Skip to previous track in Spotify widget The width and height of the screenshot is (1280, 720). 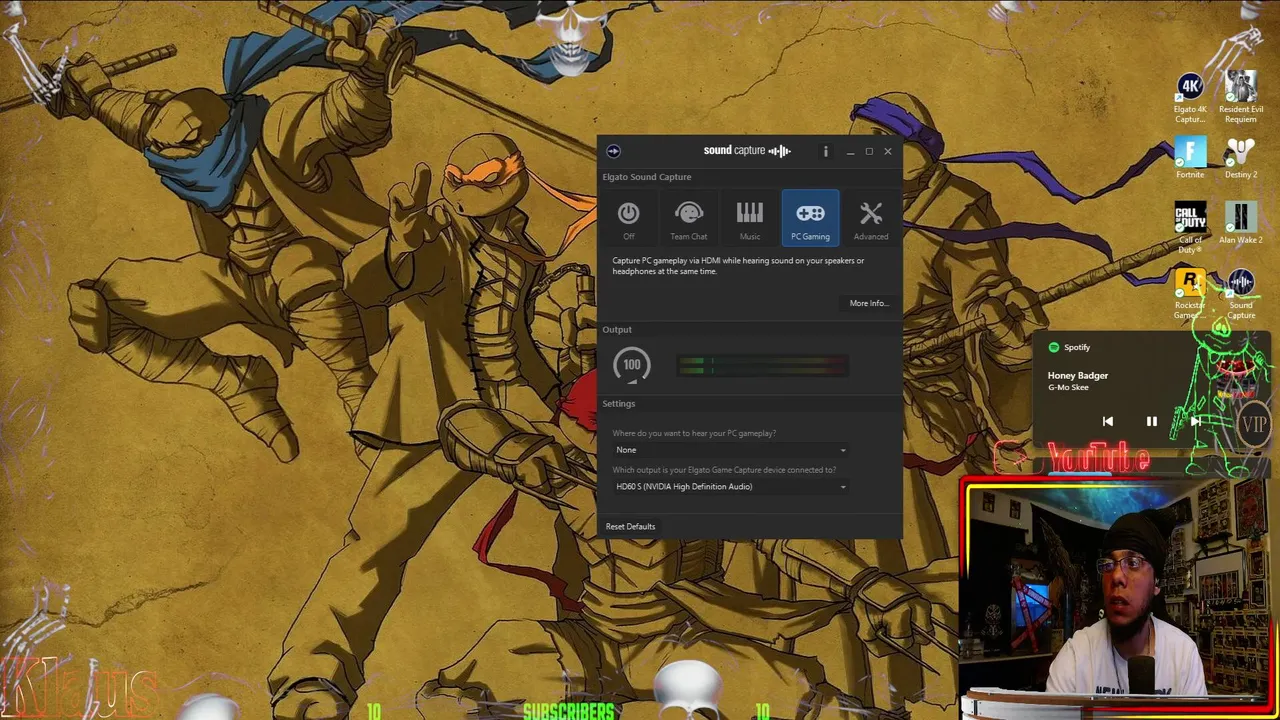[1108, 422]
